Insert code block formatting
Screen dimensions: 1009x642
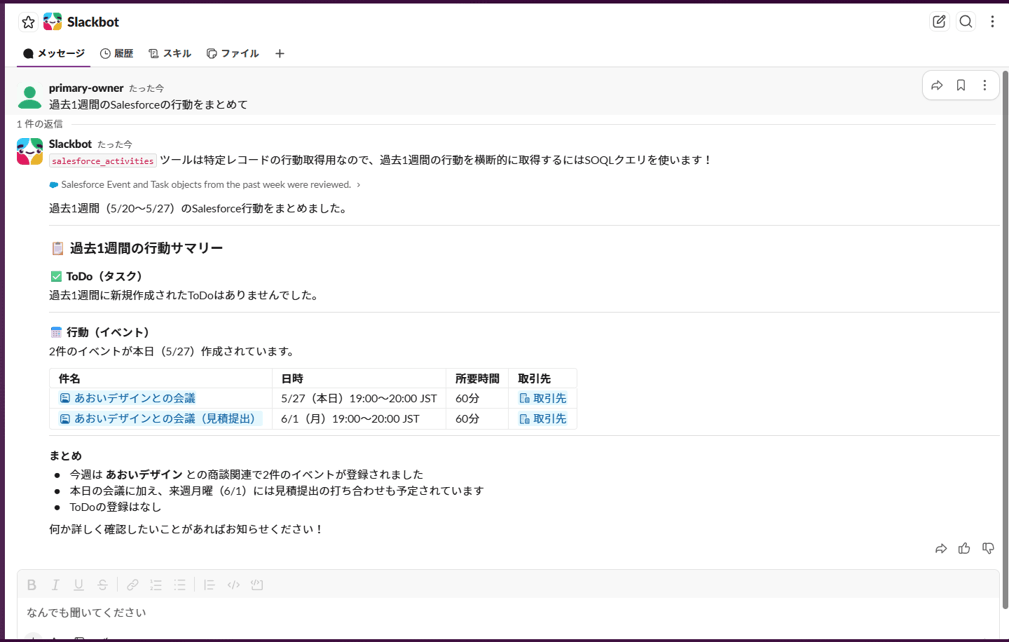pyautogui.click(x=257, y=585)
